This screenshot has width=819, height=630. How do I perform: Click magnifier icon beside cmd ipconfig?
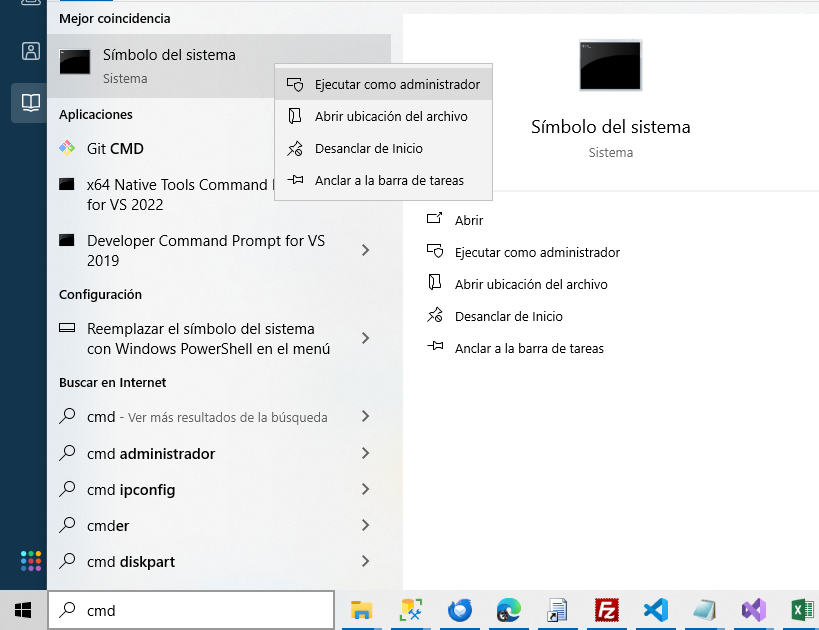67,488
